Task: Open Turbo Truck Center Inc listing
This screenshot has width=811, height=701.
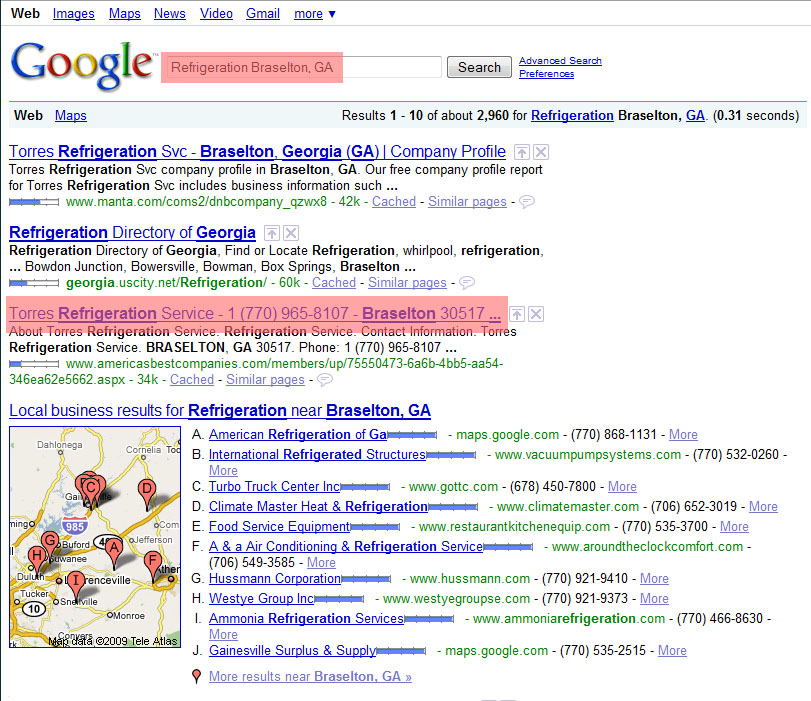Action: point(275,487)
